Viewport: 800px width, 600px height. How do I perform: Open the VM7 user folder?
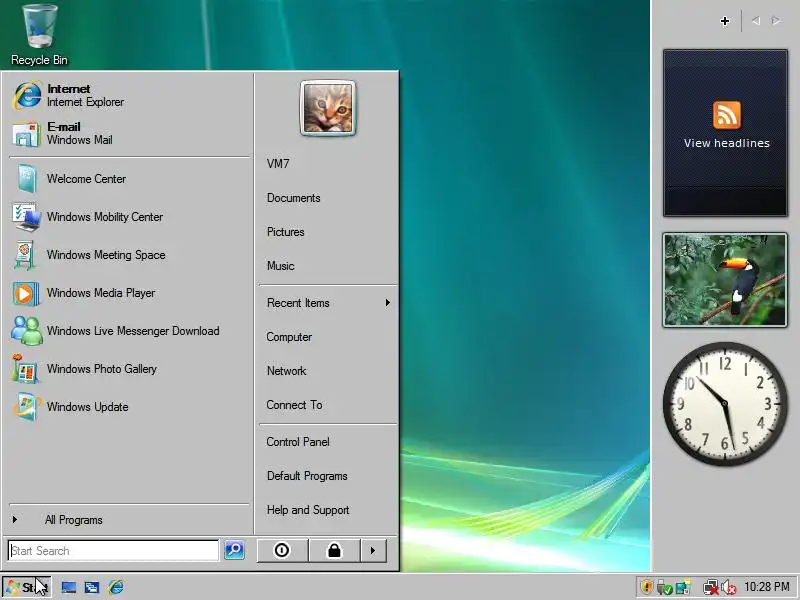(x=327, y=164)
